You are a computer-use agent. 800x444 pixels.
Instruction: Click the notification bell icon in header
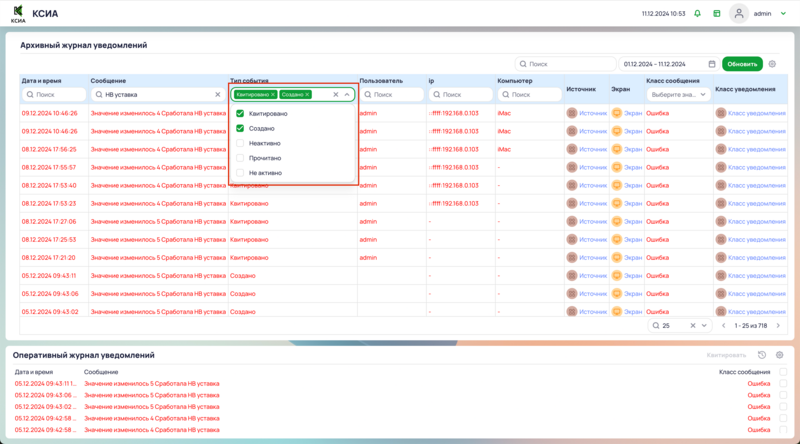pos(697,14)
